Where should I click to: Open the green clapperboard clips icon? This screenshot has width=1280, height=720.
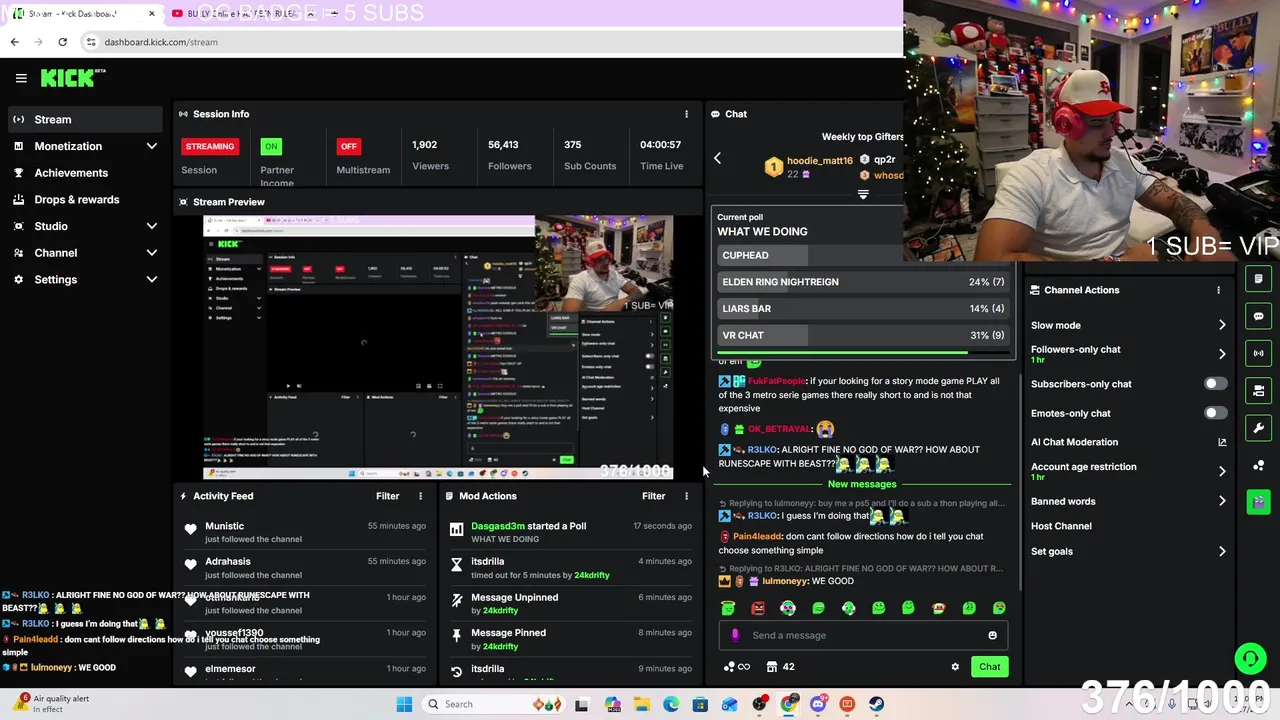coord(1259,502)
